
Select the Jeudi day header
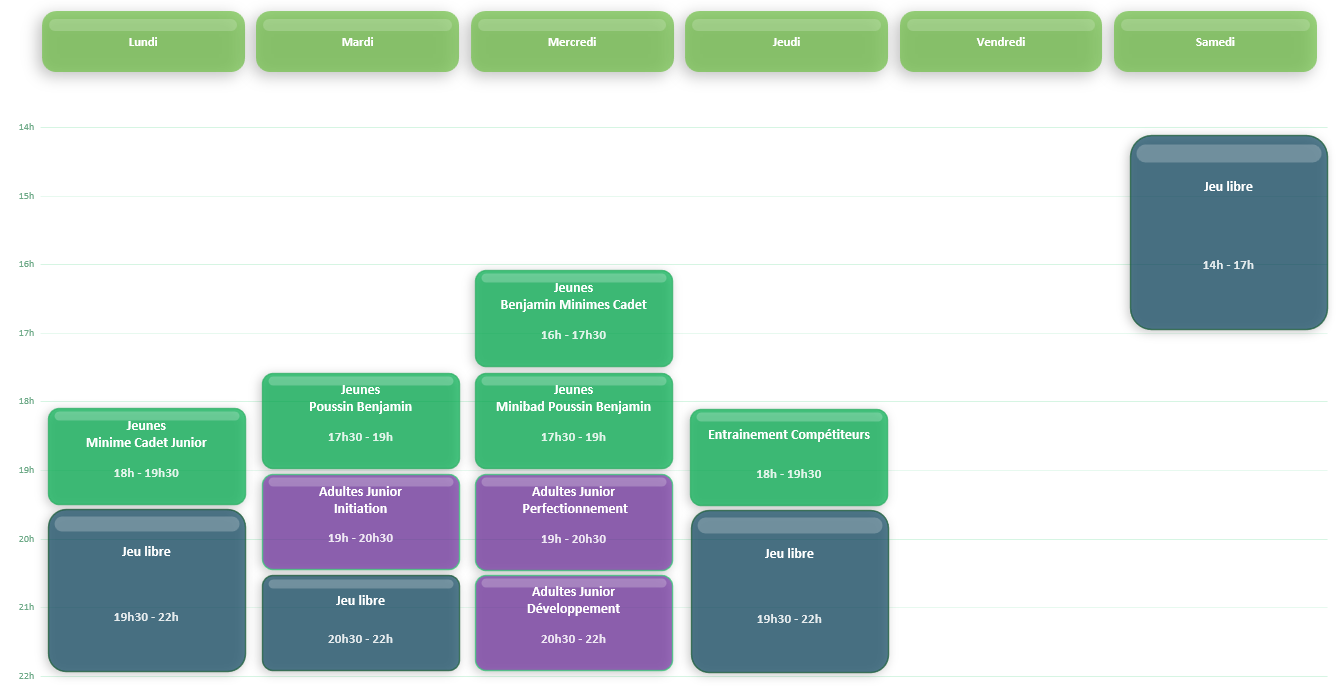[x=786, y=42]
